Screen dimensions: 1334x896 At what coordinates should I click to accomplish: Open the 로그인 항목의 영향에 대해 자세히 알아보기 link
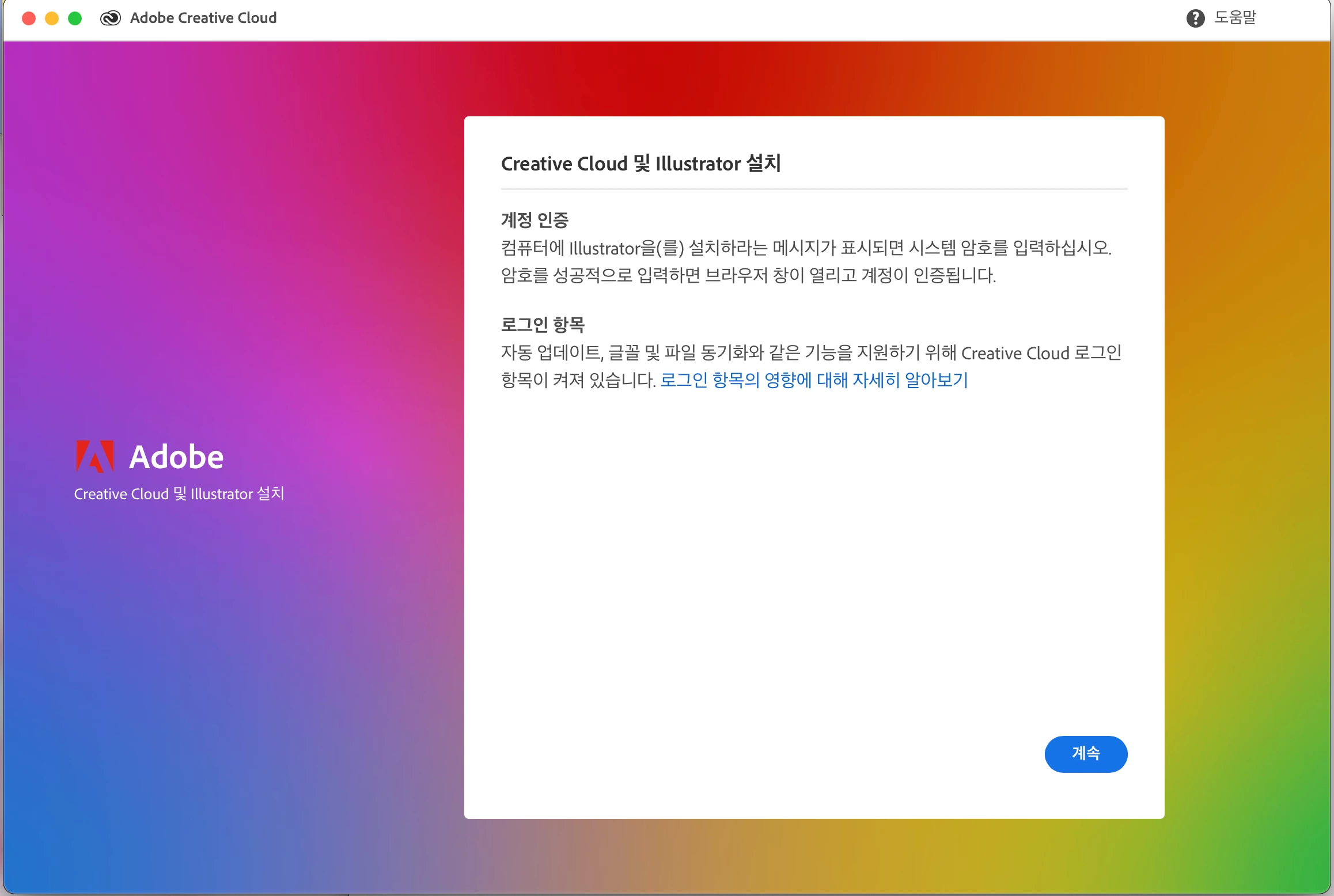click(x=814, y=380)
